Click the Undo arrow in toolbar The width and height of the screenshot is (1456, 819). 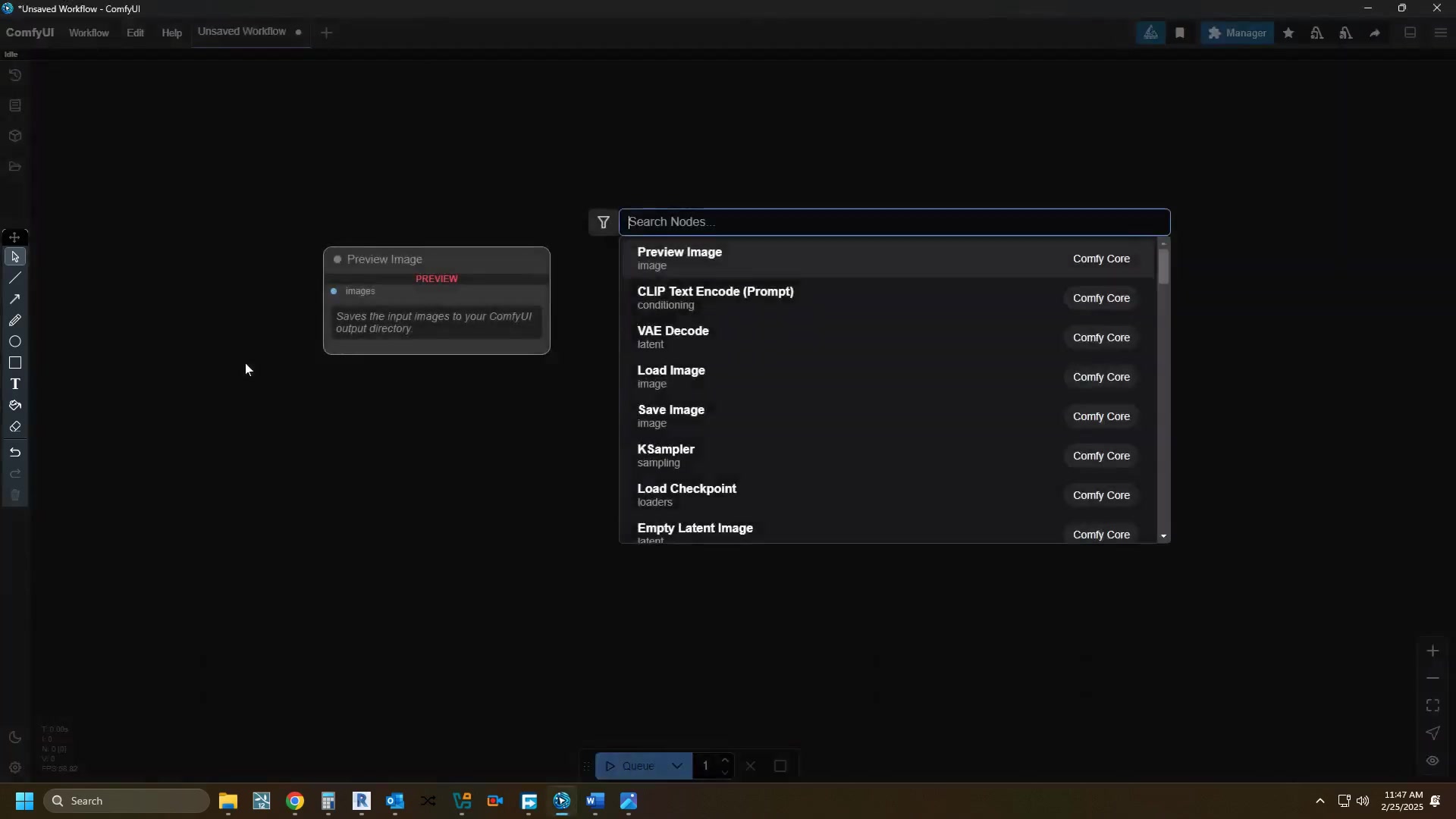[x=15, y=453]
